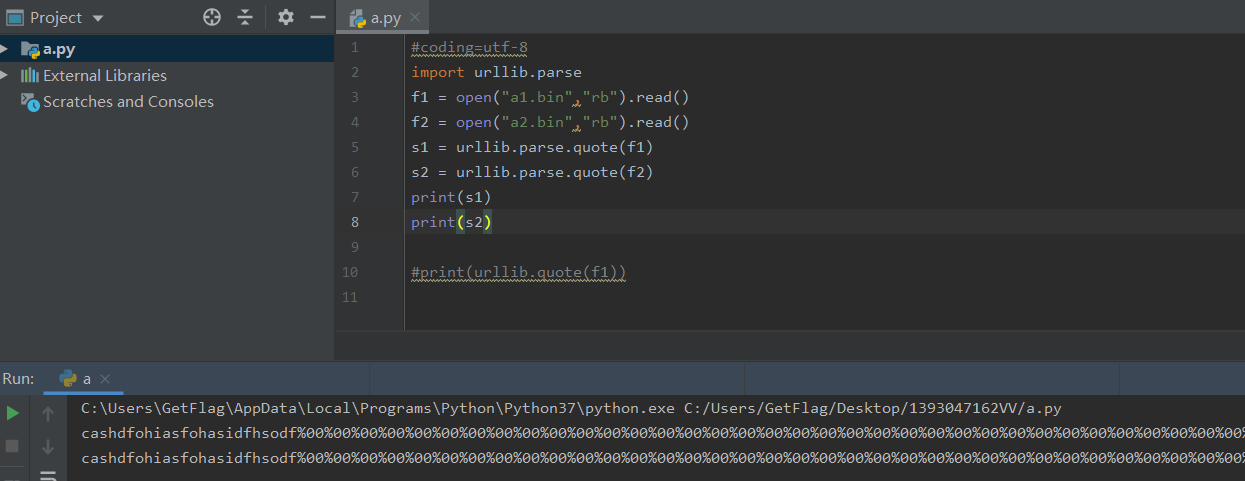The image size is (1245, 481).
Task: Toggle soft-wrap in the run console
Action: tap(48, 475)
